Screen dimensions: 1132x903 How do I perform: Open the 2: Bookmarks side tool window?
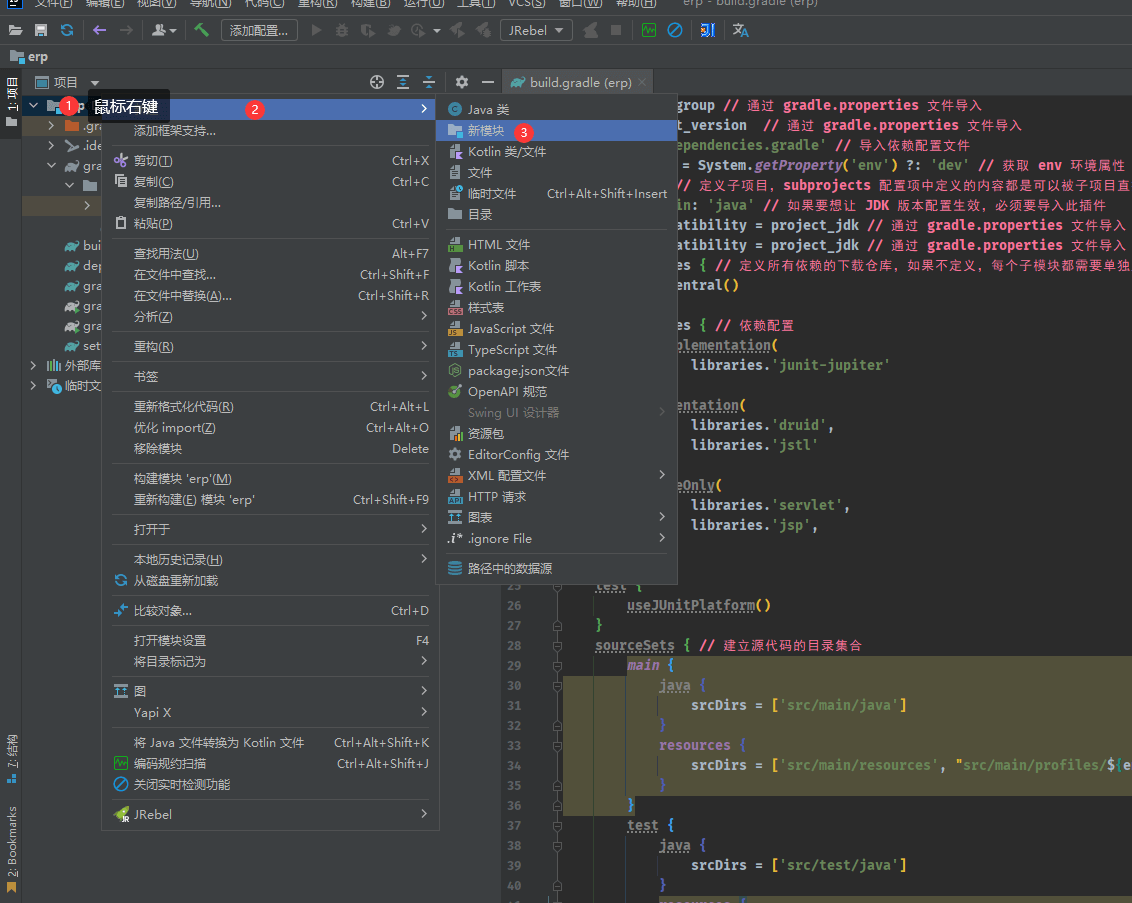pos(12,840)
